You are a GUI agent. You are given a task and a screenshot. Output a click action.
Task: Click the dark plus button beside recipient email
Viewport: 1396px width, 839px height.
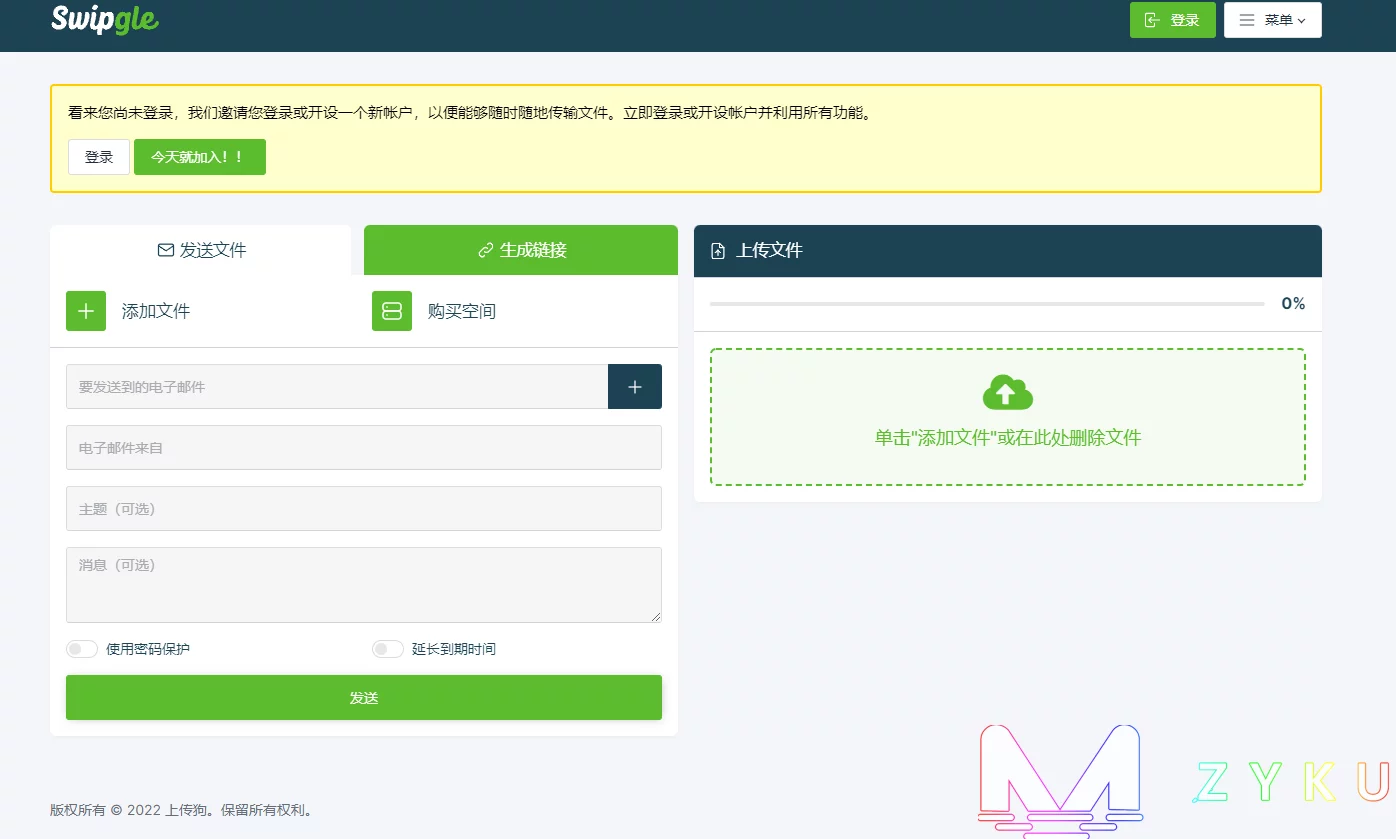(x=635, y=387)
